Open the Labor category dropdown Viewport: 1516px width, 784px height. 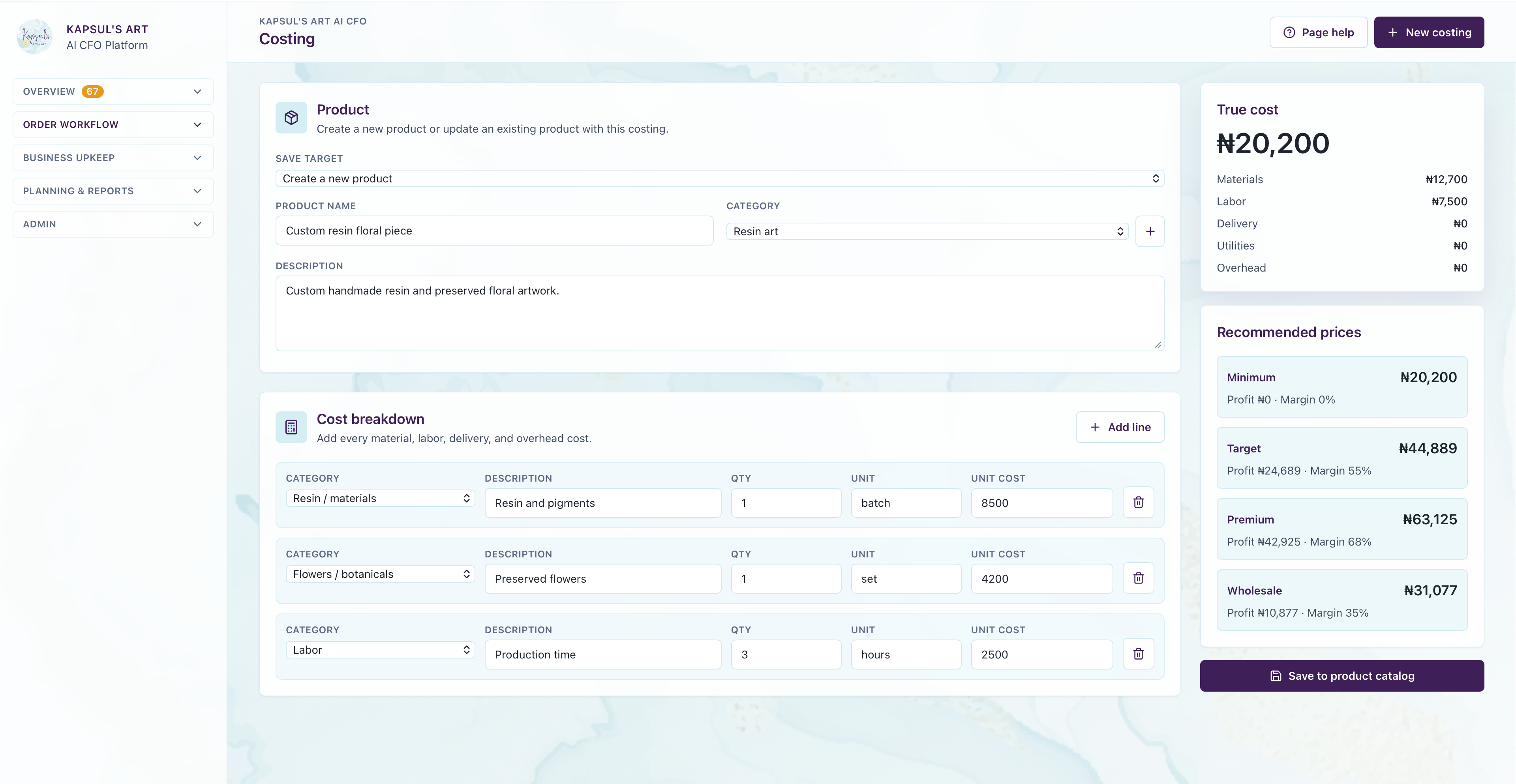(x=380, y=650)
